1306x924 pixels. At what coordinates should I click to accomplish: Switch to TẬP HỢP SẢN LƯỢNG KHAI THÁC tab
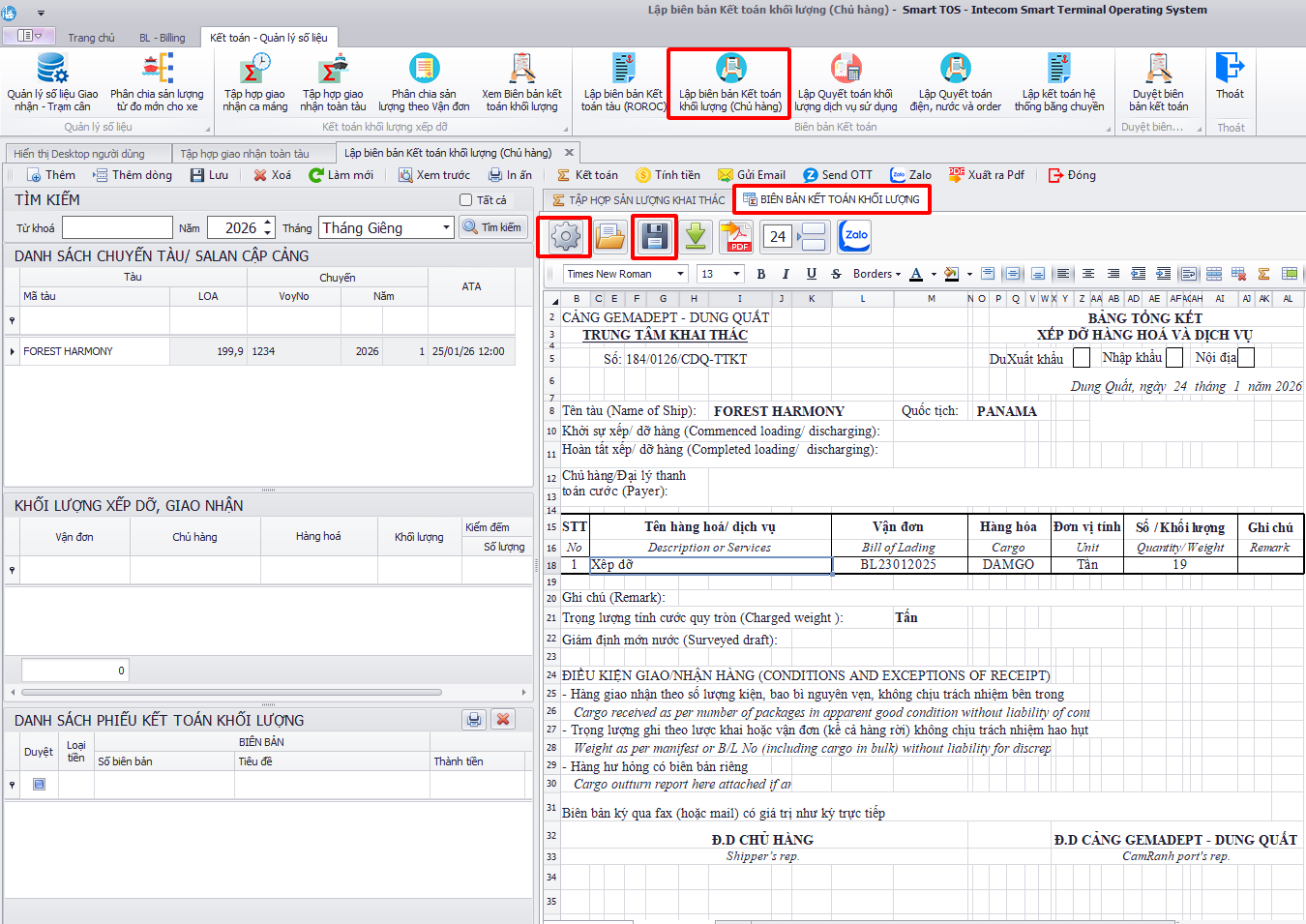tap(638, 200)
